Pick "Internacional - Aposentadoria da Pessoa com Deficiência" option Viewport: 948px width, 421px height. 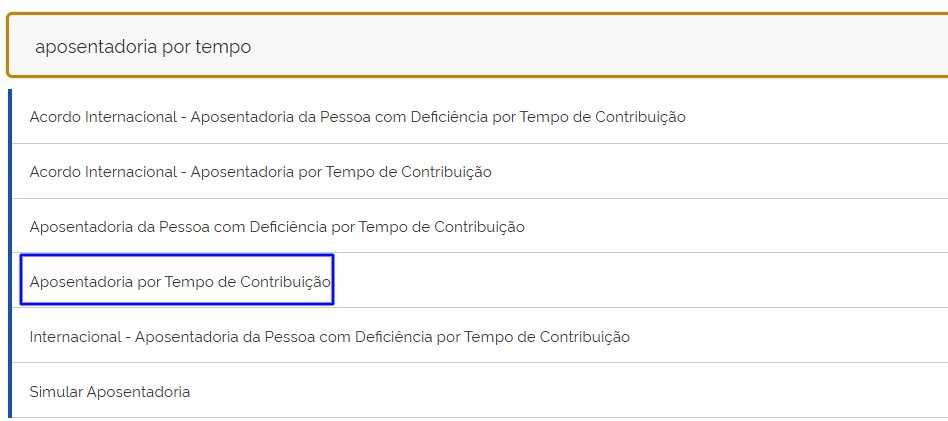click(330, 337)
